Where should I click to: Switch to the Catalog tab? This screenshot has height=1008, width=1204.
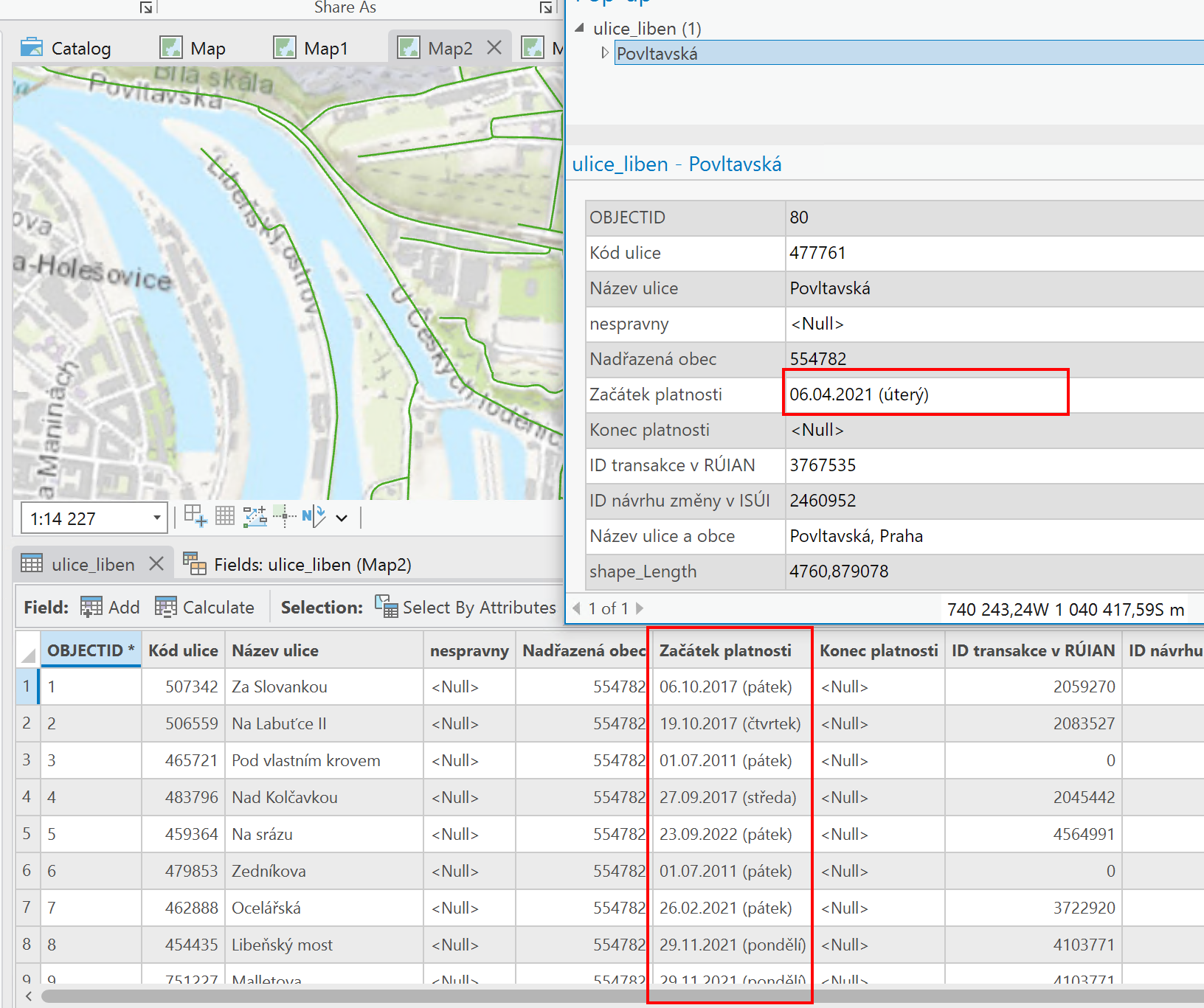pyautogui.click(x=66, y=49)
